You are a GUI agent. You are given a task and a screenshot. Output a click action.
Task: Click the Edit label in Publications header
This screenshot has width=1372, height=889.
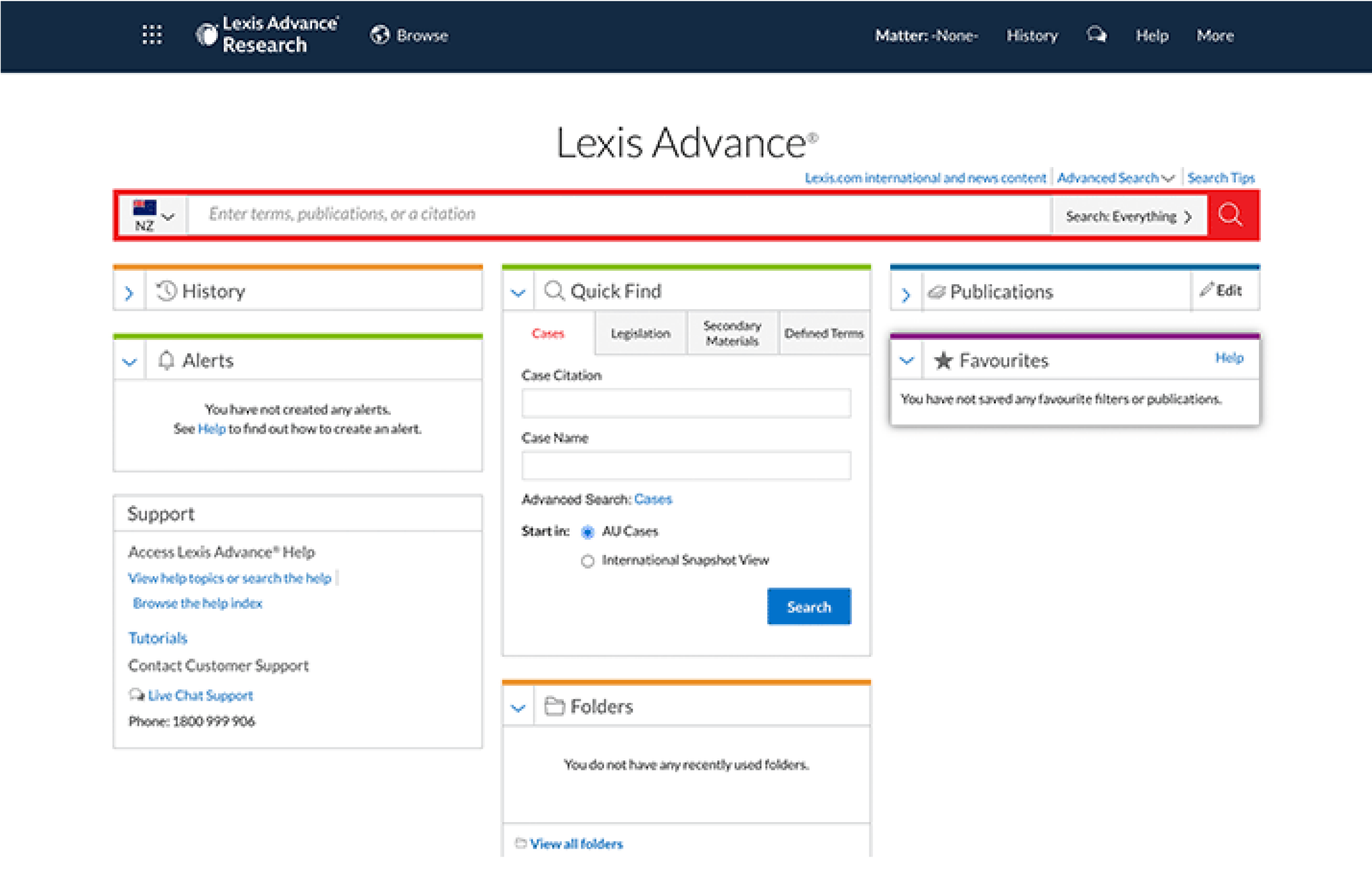tap(1229, 290)
